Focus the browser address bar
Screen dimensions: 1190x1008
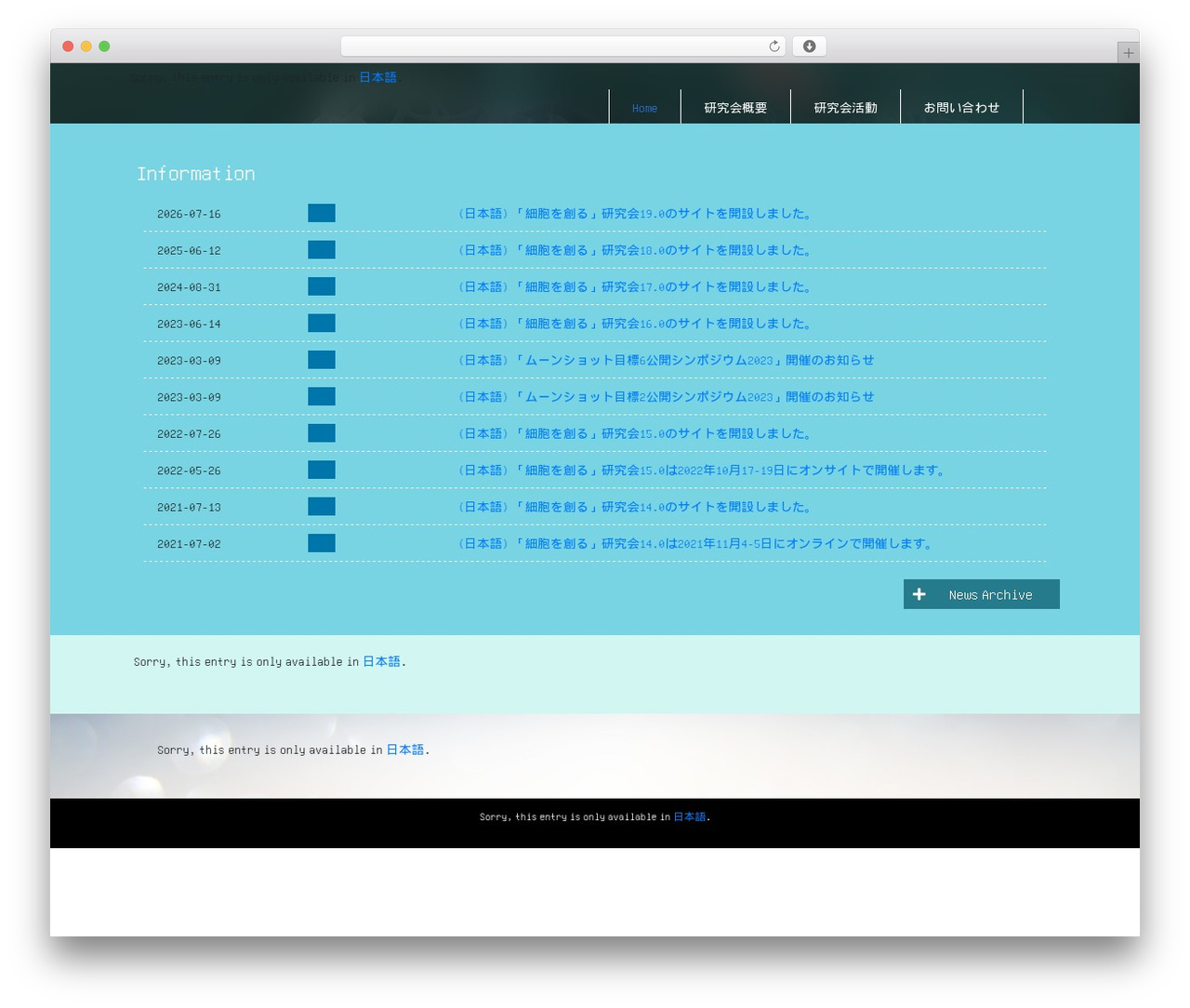563,46
